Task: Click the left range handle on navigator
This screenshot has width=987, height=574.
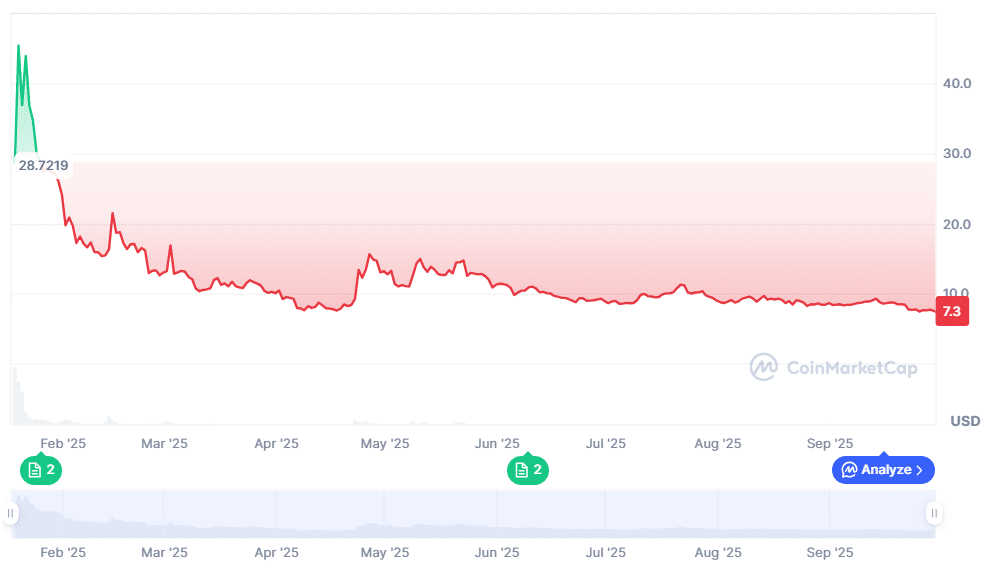Action: [x=11, y=514]
